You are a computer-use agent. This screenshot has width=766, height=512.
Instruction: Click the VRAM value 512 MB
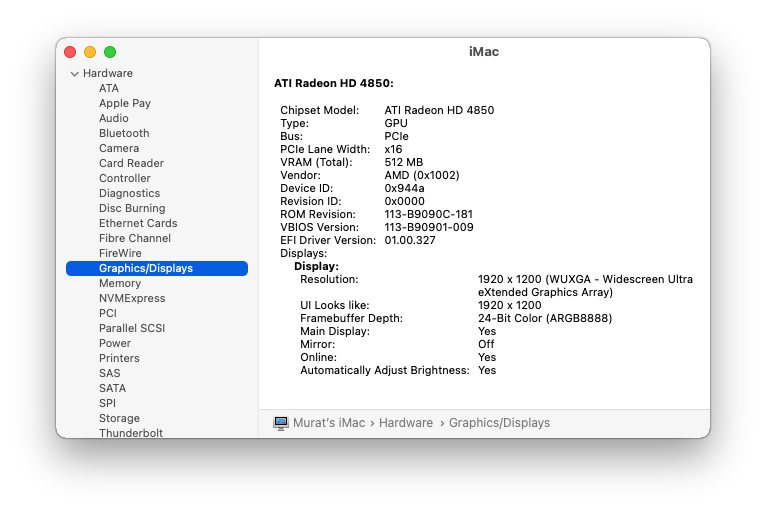pyautogui.click(x=404, y=162)
